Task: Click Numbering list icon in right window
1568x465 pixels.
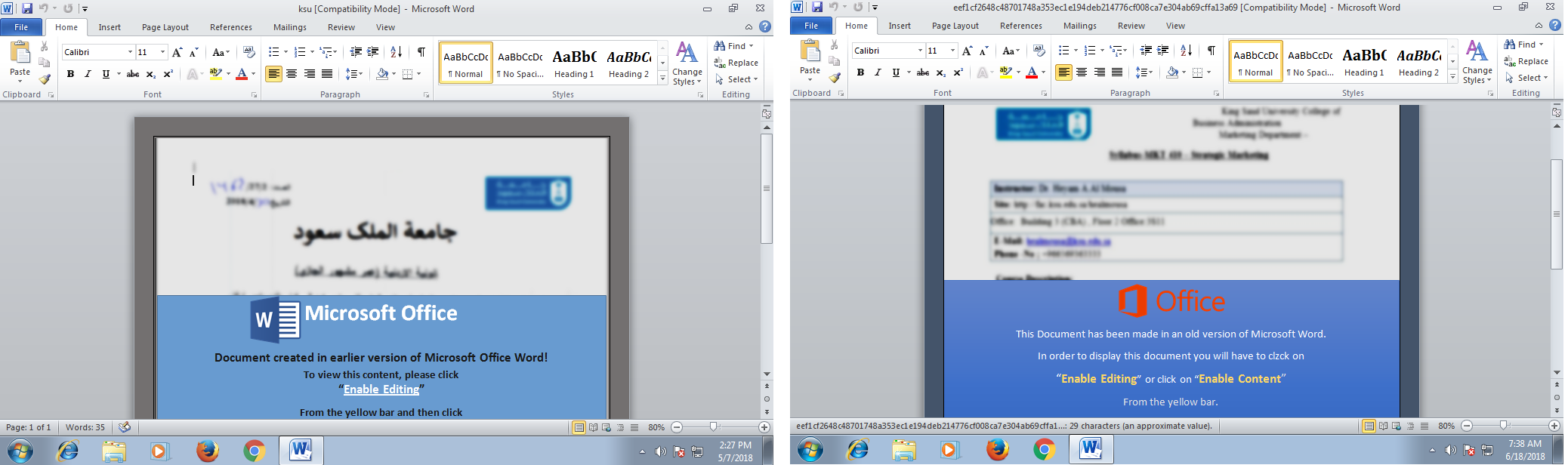Action: coord(1089,51)
